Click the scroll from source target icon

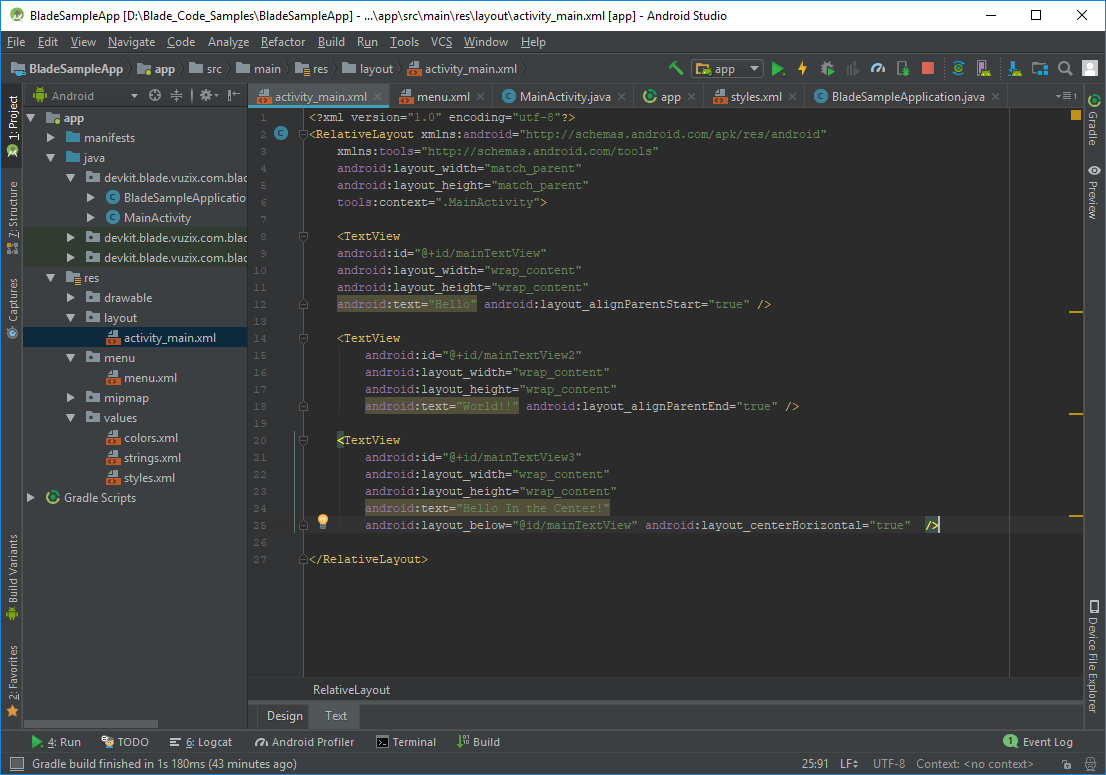(154, 95)
